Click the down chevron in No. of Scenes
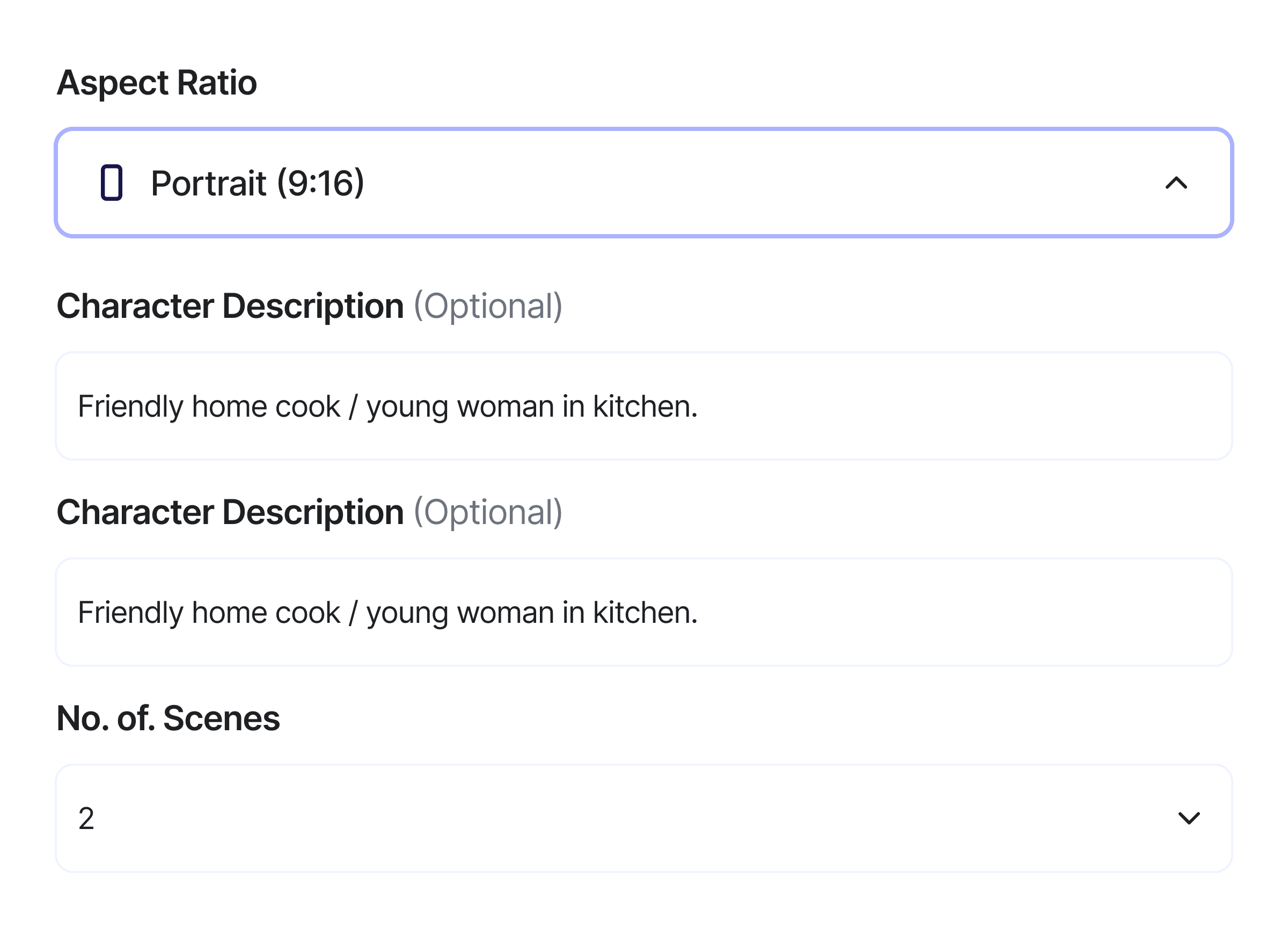 [1189, 818]
